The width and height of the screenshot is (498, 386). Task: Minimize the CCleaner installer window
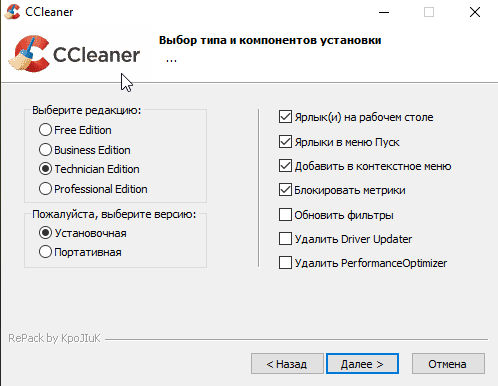click(384, 12)
